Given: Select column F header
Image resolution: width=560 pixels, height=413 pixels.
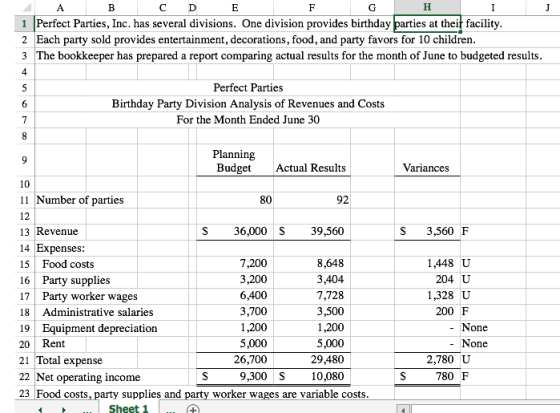Looking at the screenshot, I should point(312,8).
